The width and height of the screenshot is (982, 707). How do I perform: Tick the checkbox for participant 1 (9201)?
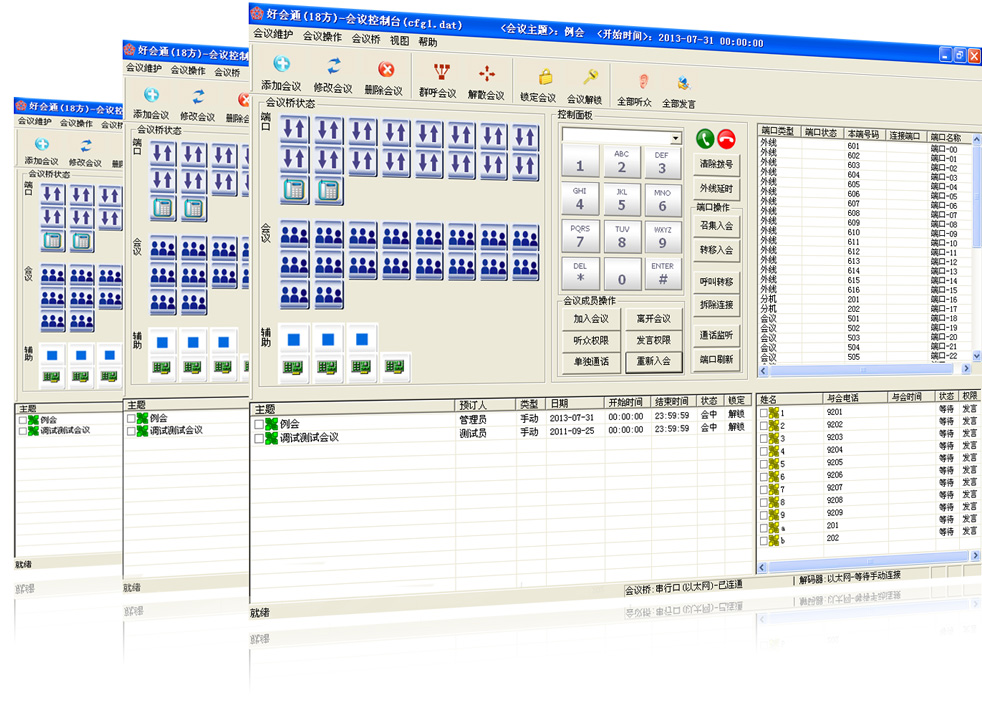[x=765, y=412]
